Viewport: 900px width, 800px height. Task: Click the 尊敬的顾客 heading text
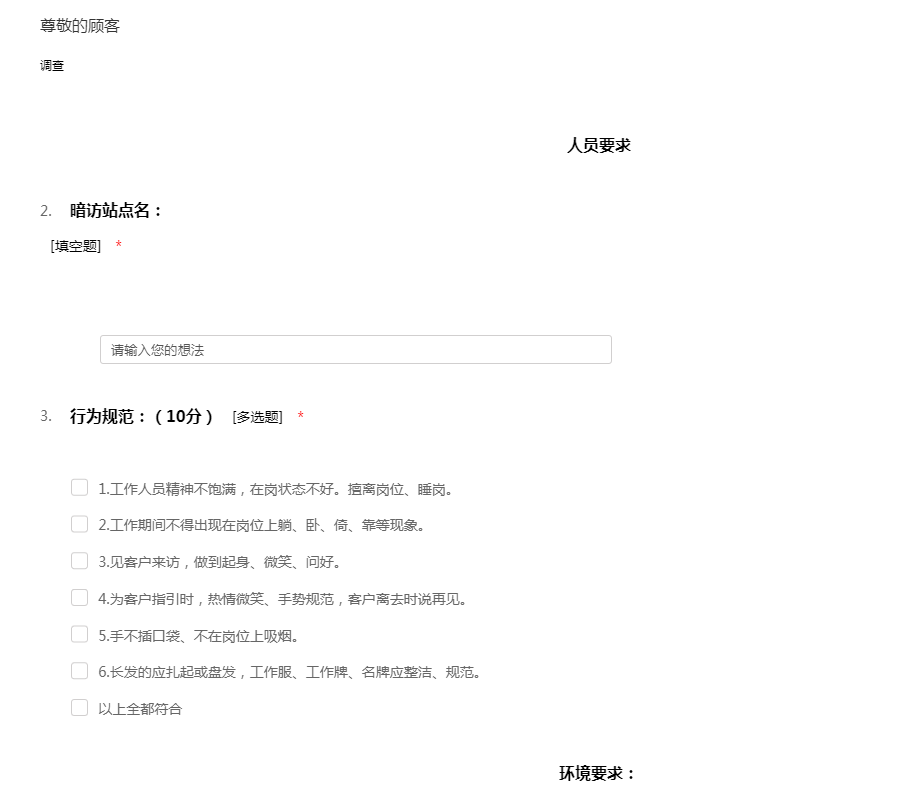(x=80, y=26)
